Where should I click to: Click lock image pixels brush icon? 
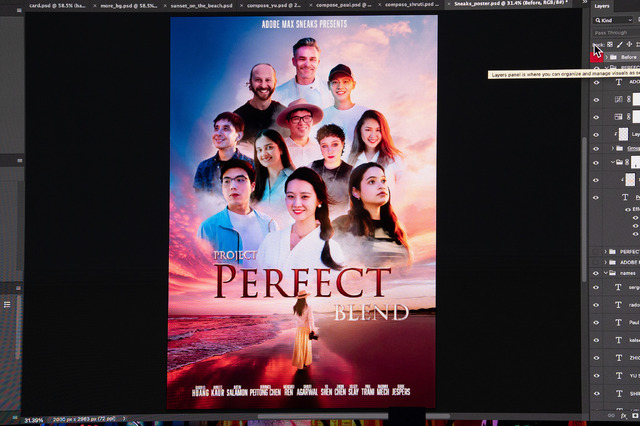click(x=620, y=44)
